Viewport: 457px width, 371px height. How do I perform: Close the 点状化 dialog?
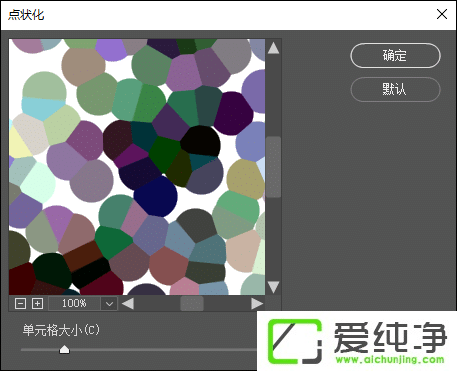(442, 14)
